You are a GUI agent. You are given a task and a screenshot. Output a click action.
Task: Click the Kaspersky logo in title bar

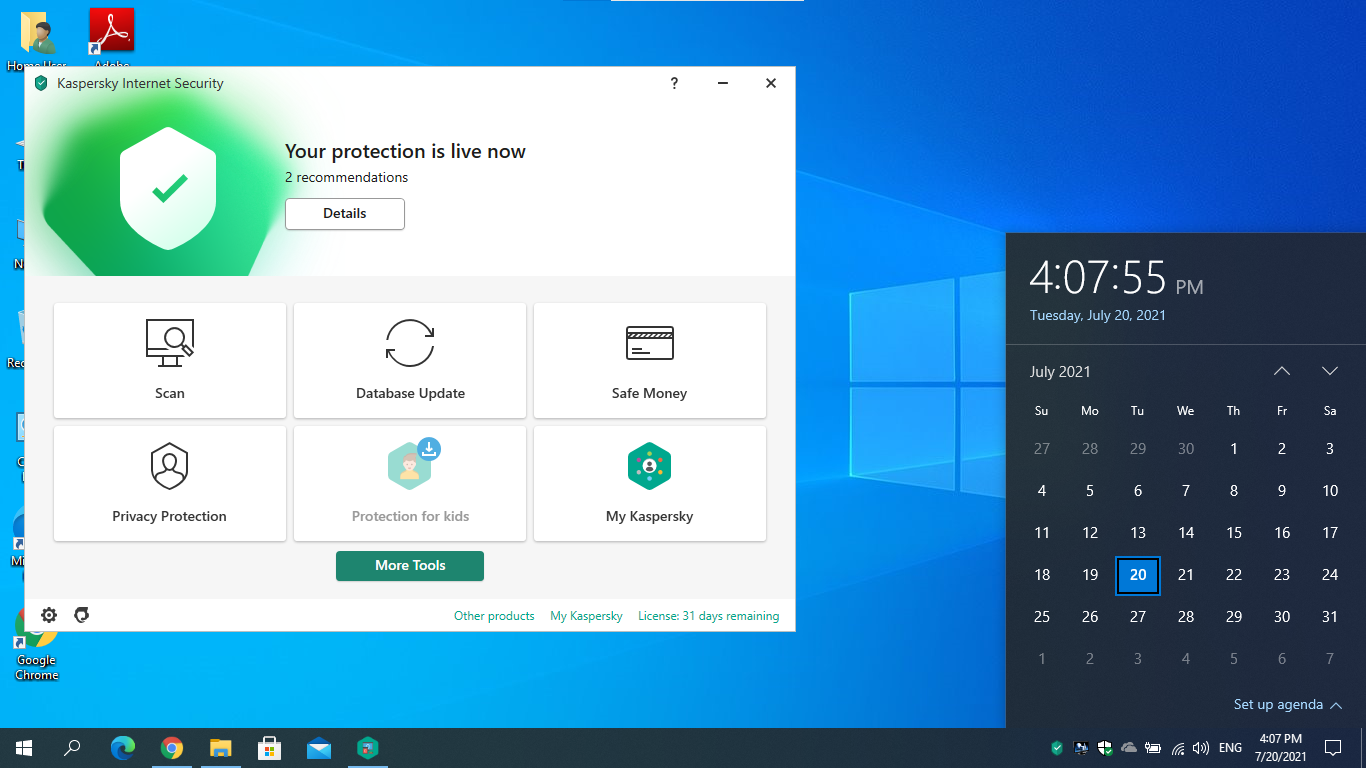tap(41, 83)
